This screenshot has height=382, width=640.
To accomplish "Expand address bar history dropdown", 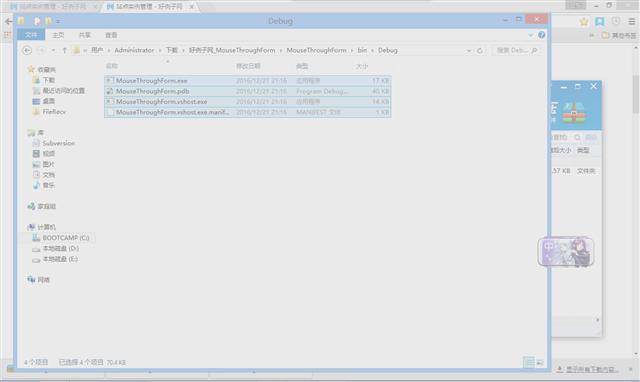I will [x=469, y=51].
